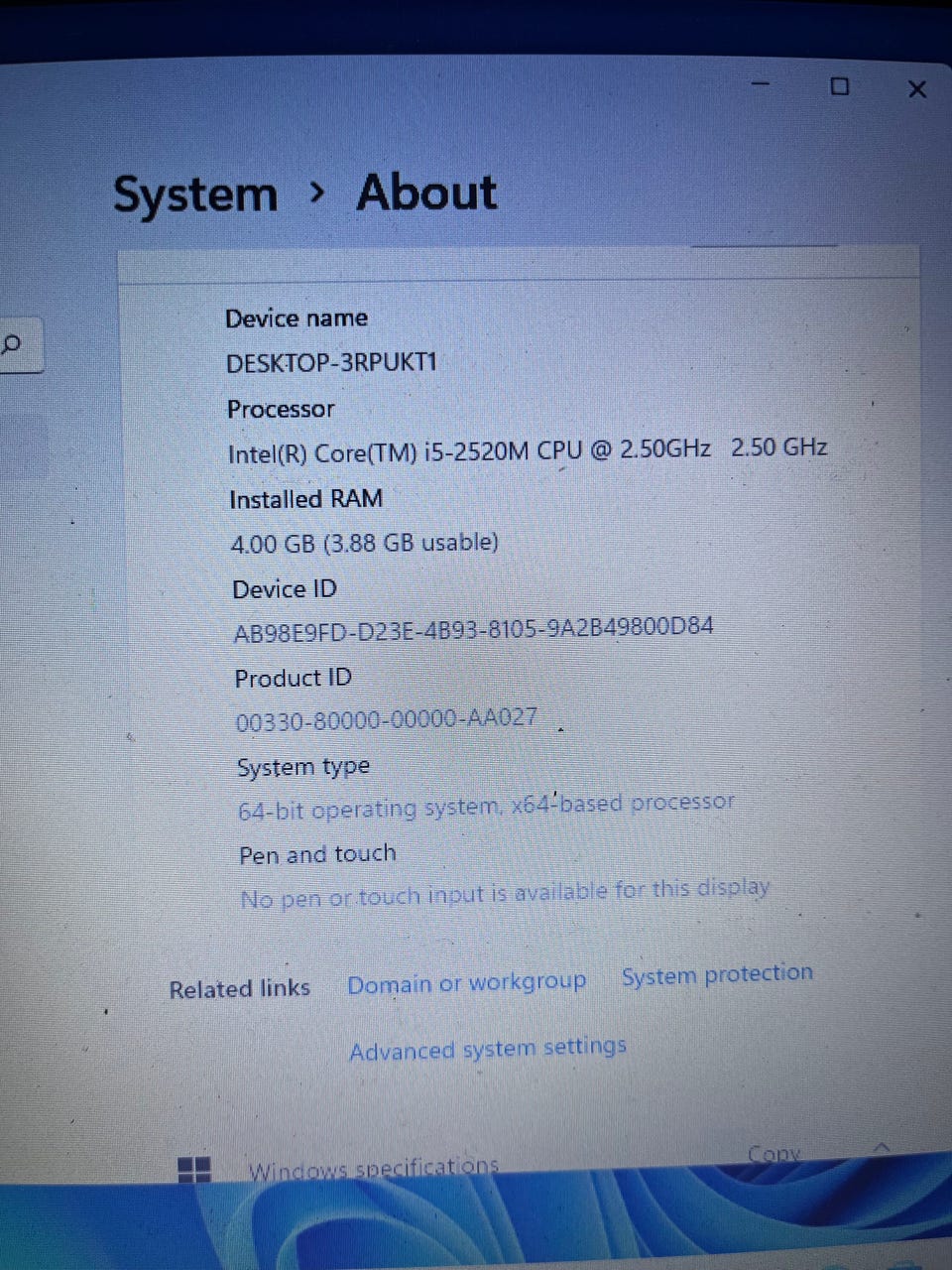Select the 64-bit operating system text

click(486, 806)
